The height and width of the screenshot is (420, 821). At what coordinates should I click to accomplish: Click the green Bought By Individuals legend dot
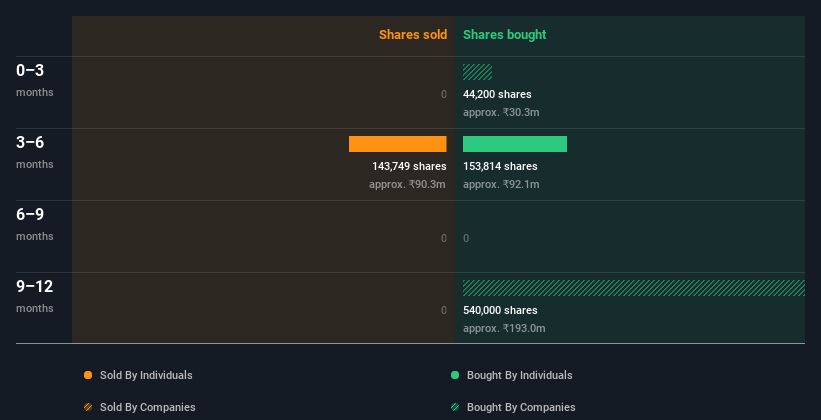pos(455,375)
